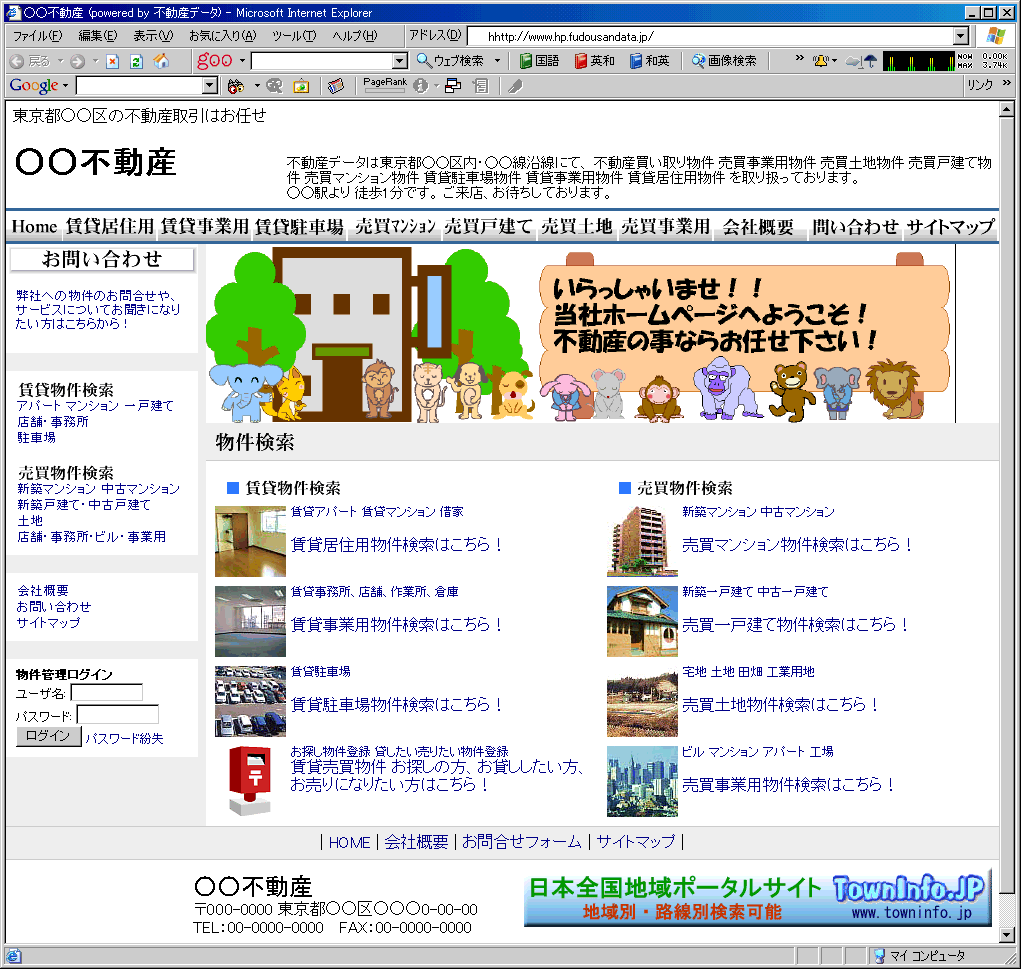Open the 英和 dictionary button
Viewport: 1021px width, 969px height.
pyautogui.click(x=594, y=61)
